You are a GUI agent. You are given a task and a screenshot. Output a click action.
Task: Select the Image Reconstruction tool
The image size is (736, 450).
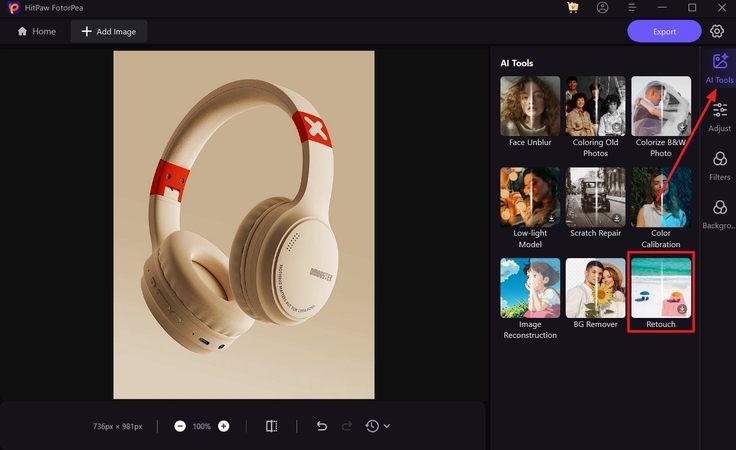pos(530,299)
